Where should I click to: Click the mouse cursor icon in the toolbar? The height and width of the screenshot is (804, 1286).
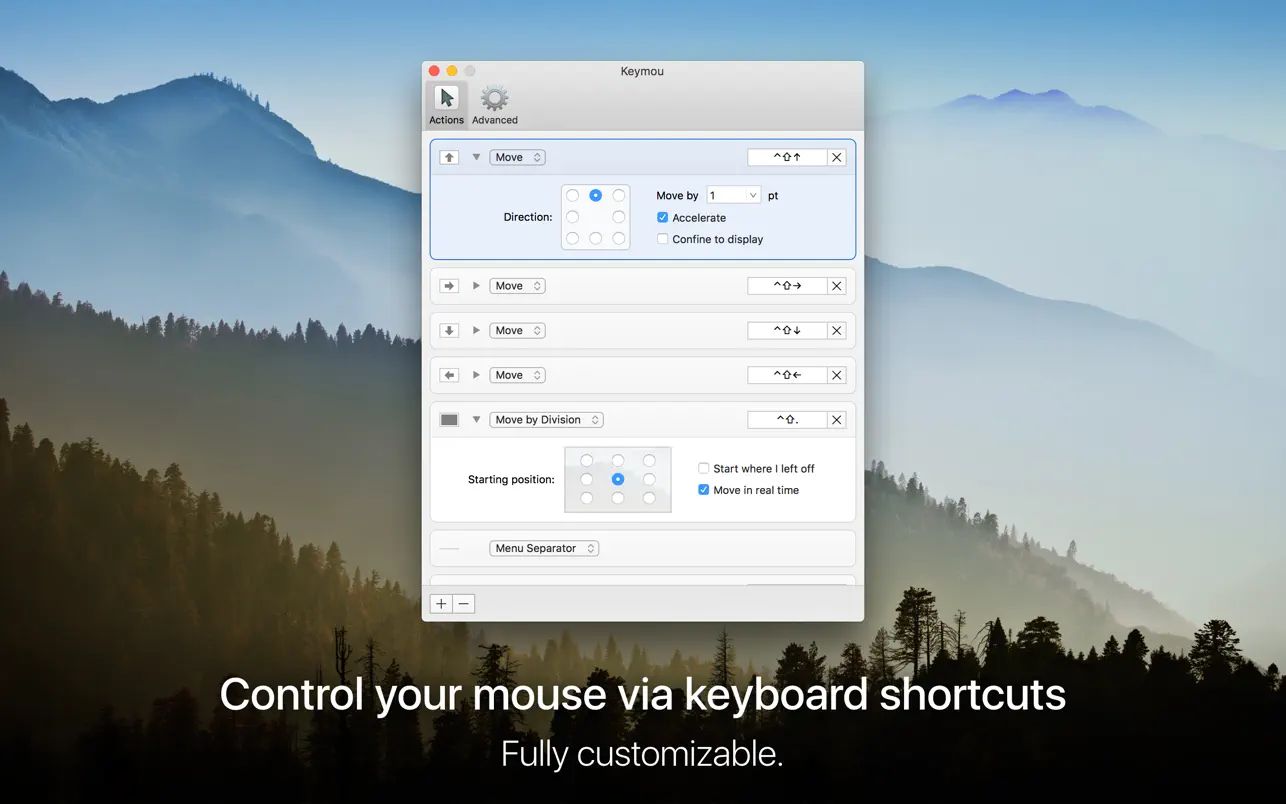click(446, 98)
